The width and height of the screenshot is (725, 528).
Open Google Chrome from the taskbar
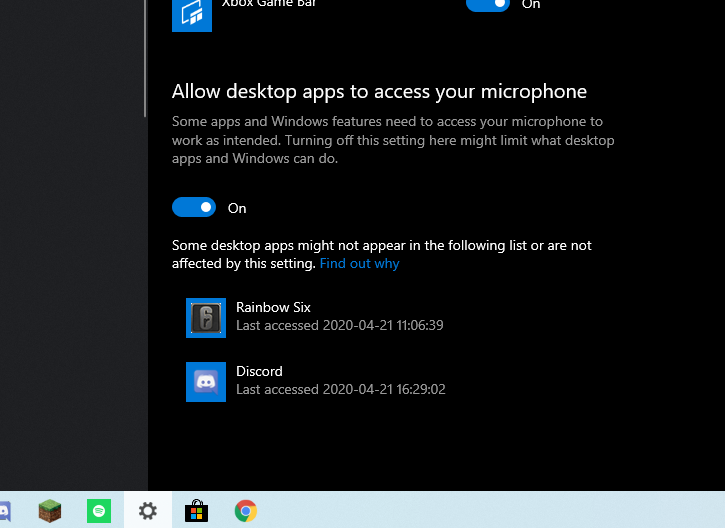pyautogui.click(x=245, y=511)
